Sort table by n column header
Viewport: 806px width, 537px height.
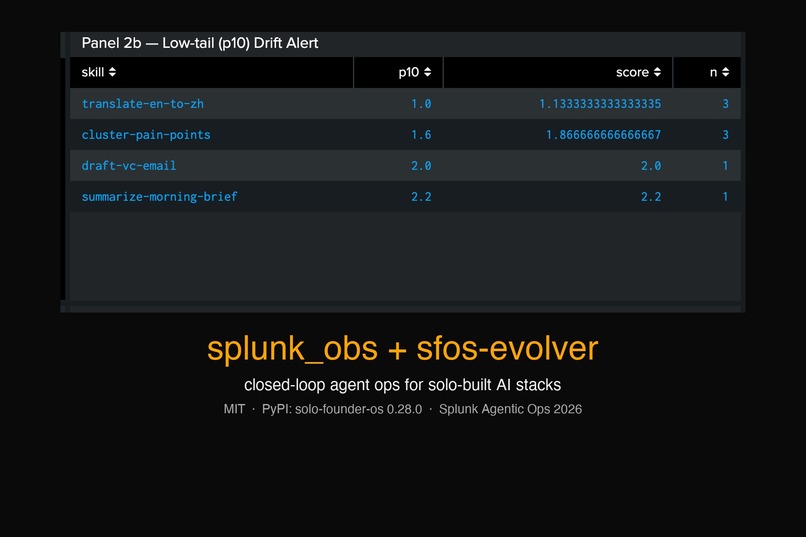707,72
